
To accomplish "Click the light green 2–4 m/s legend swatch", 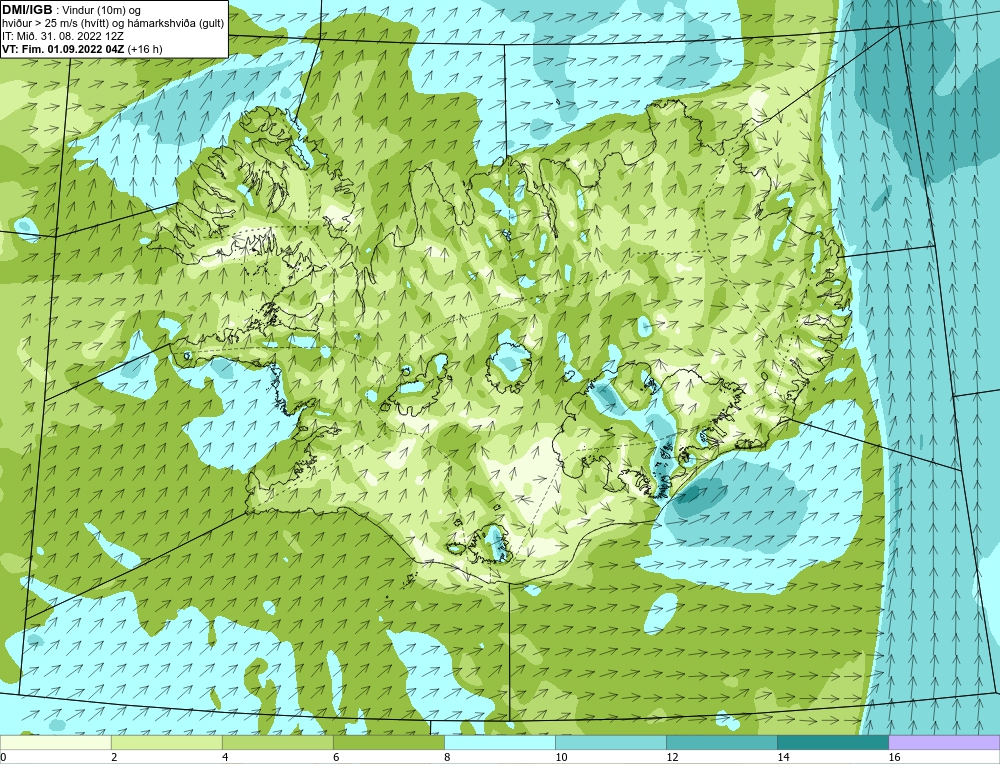I will (x=166, y=742).
